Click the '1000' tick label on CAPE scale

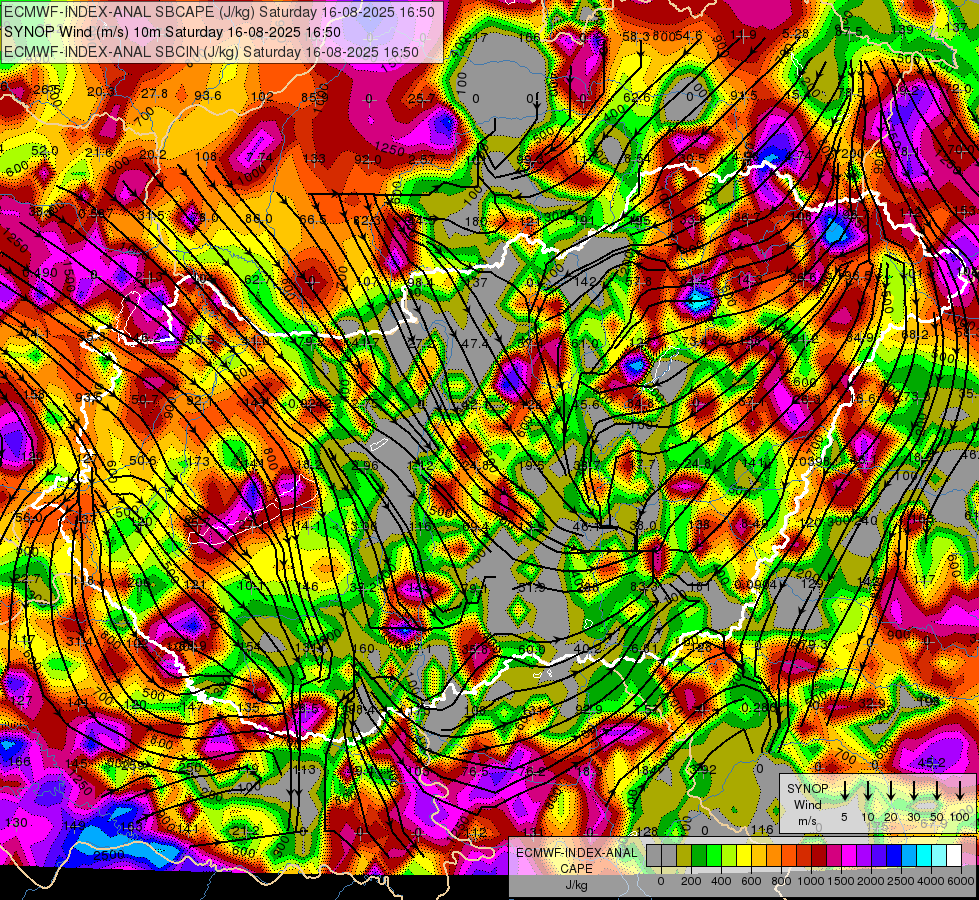[x=811, y=881]
